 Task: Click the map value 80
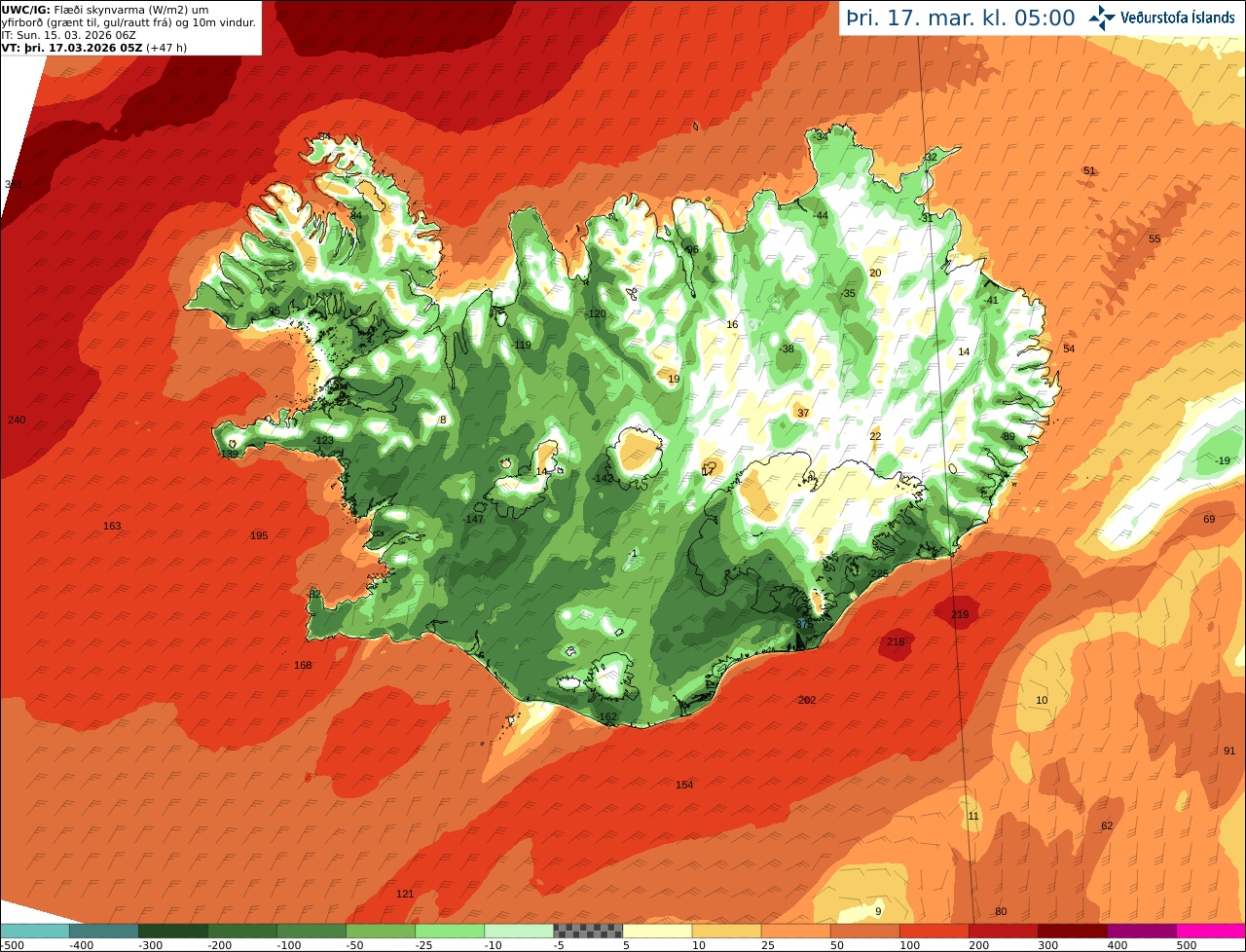(x=1001, y=911)
